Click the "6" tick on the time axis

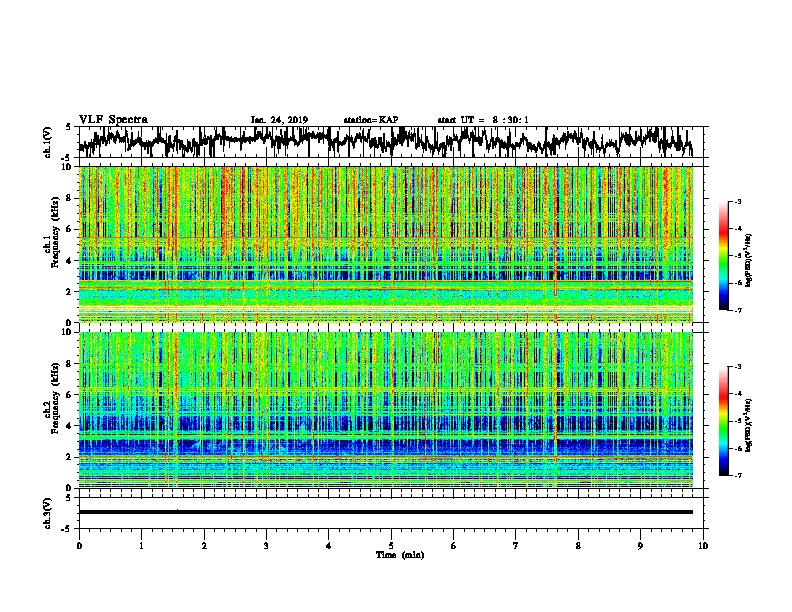[x=454, y=546]
